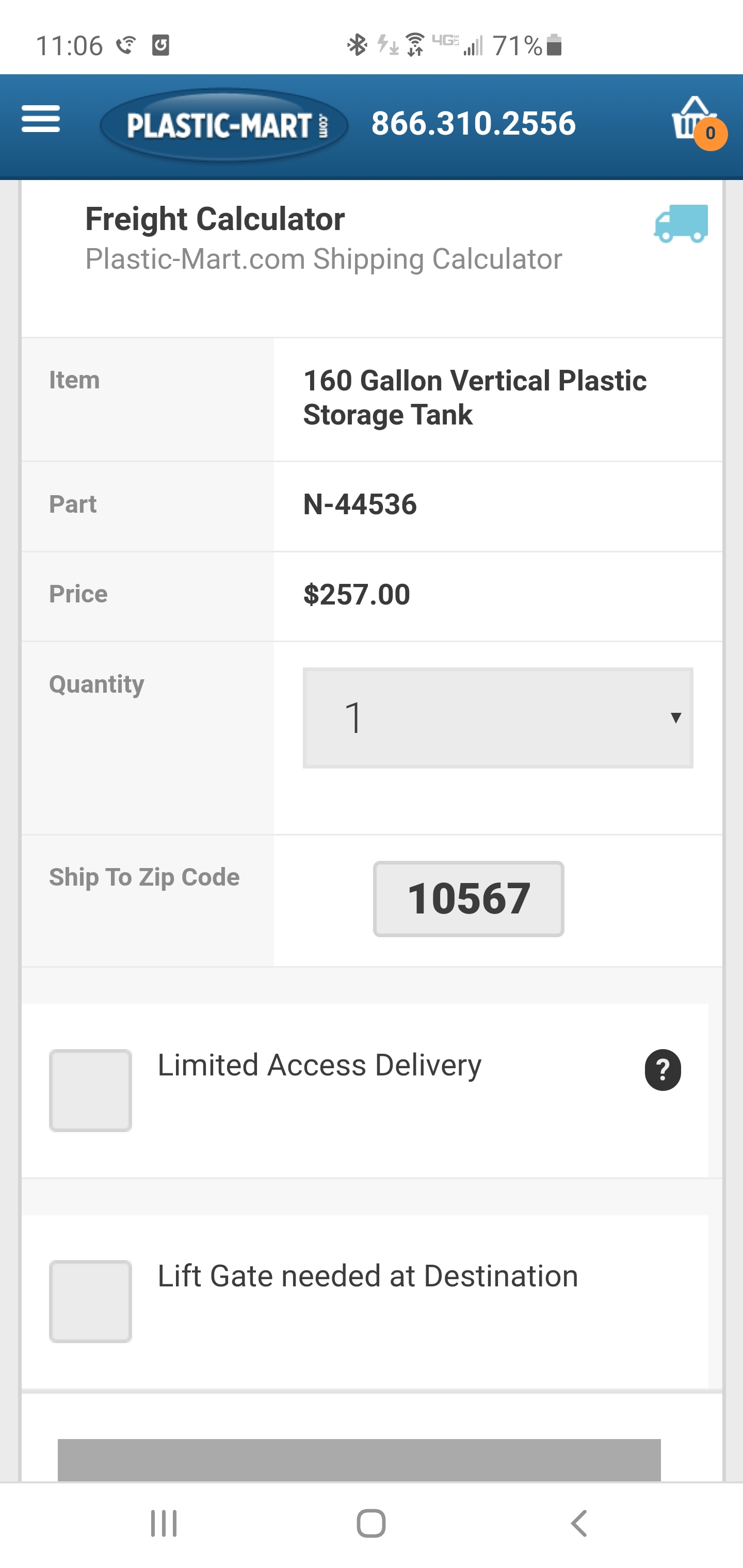Tap the cart item count badge
This screenshot has height=1568, width=743.
[710, 133]
